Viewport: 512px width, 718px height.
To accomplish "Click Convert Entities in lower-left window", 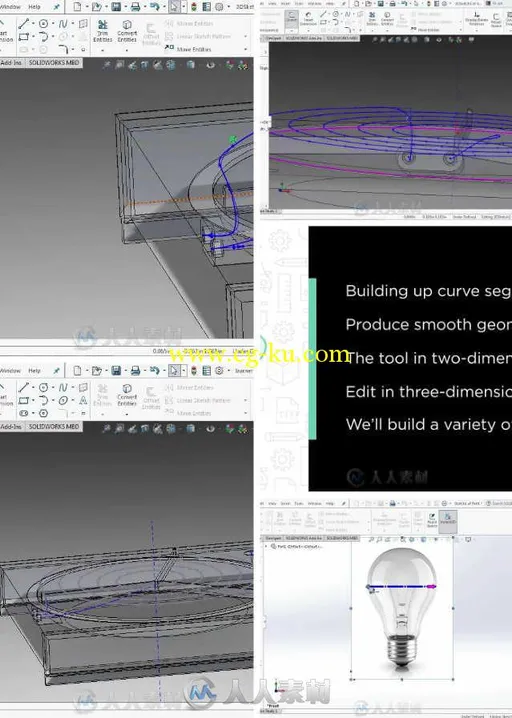I will click(x=127, y=395).
